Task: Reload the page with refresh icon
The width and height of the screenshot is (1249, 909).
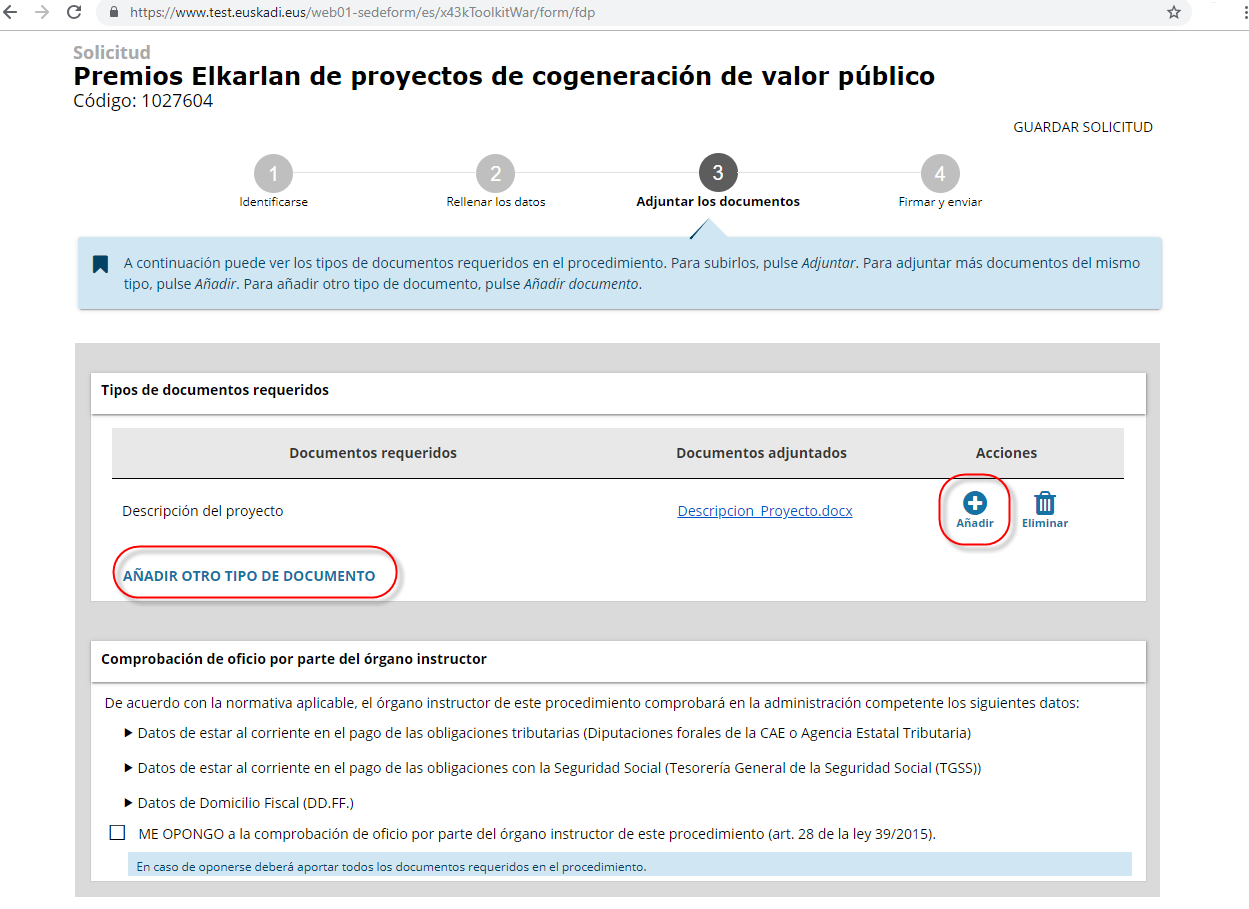Action: point(74,12)
